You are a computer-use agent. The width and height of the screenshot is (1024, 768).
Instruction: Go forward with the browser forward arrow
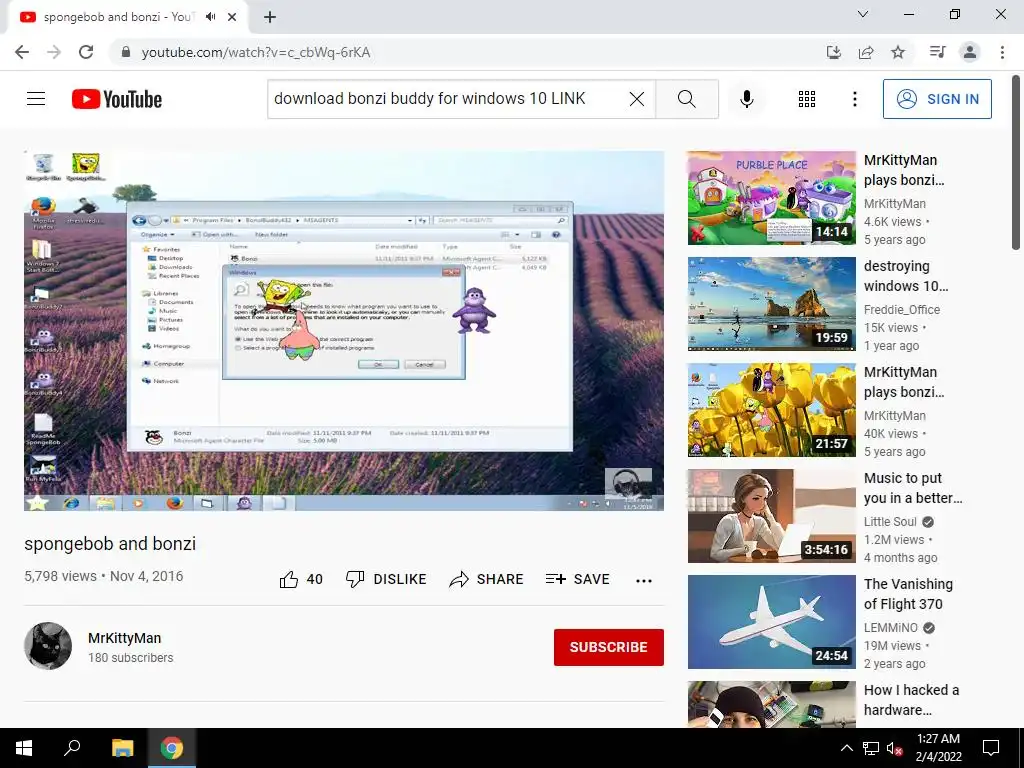point(54,52)
